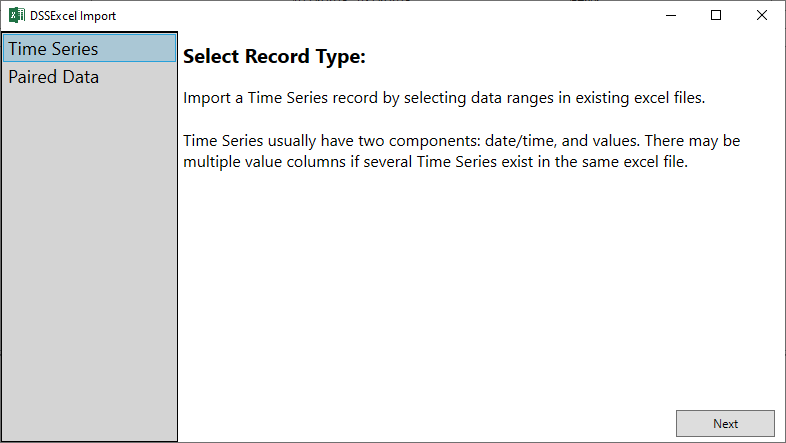The image size is (786, 443).
Task: Click the 'DSSExcel Import' window title text
Action: [x=73, y=16]
